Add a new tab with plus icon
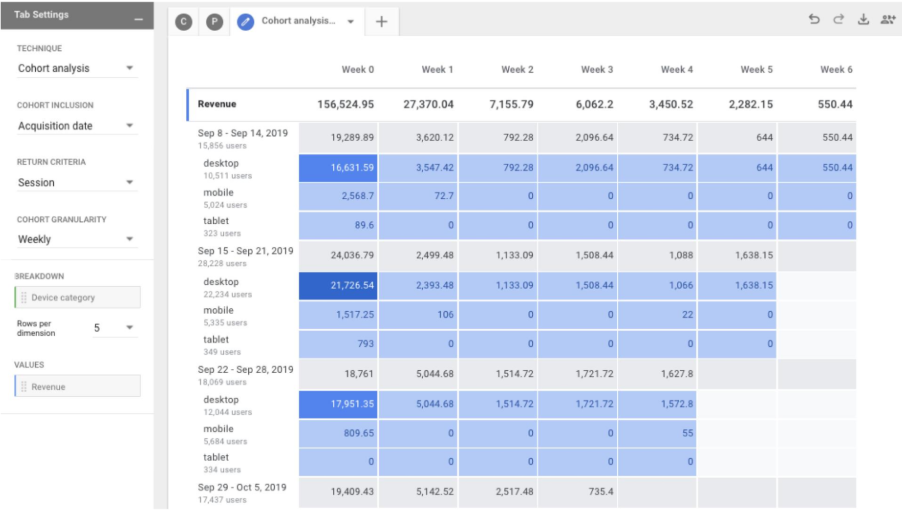The height and width of the screenshot is (511, 902). 381,21
